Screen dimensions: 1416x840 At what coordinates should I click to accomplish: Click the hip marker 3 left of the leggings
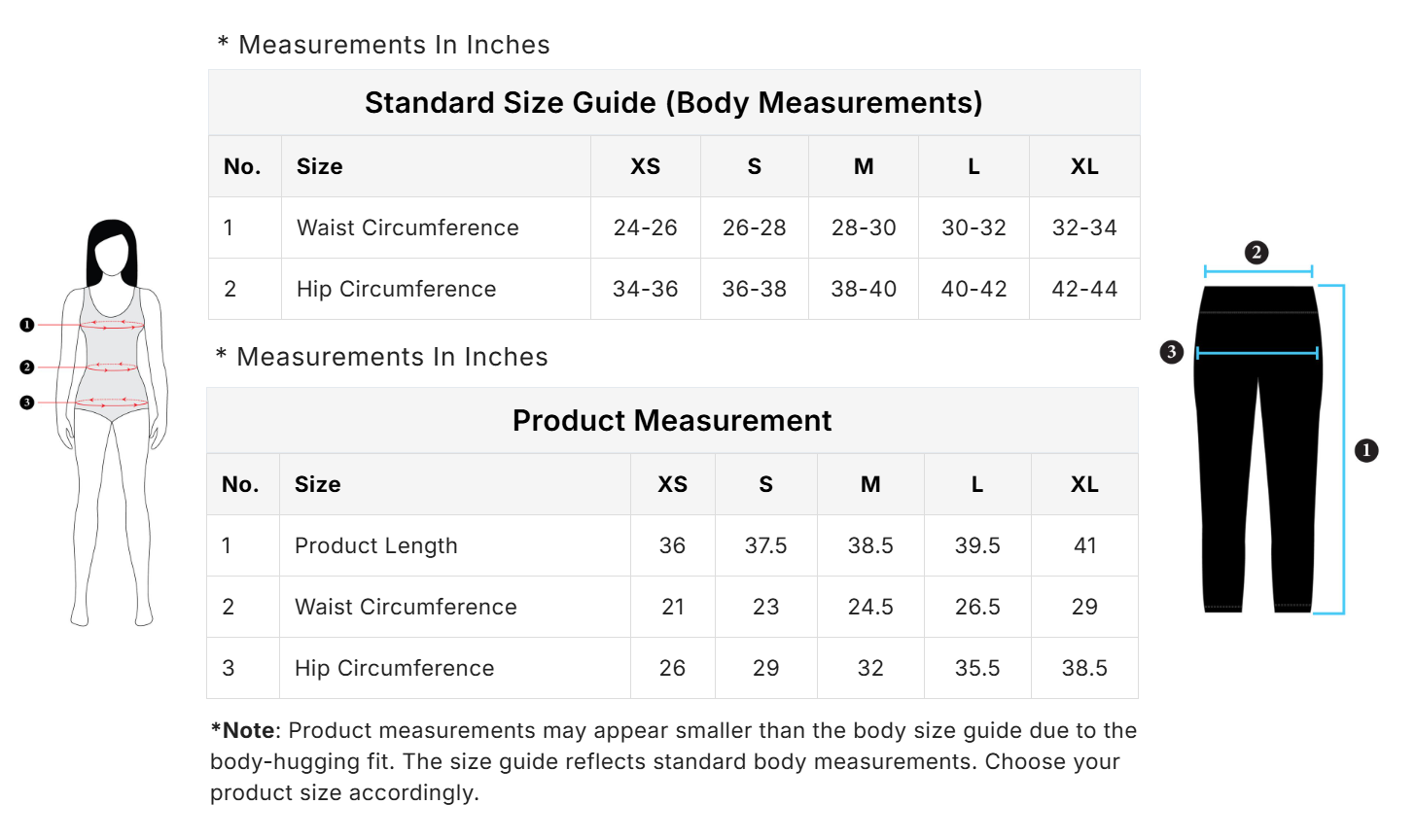point(1172,352)
